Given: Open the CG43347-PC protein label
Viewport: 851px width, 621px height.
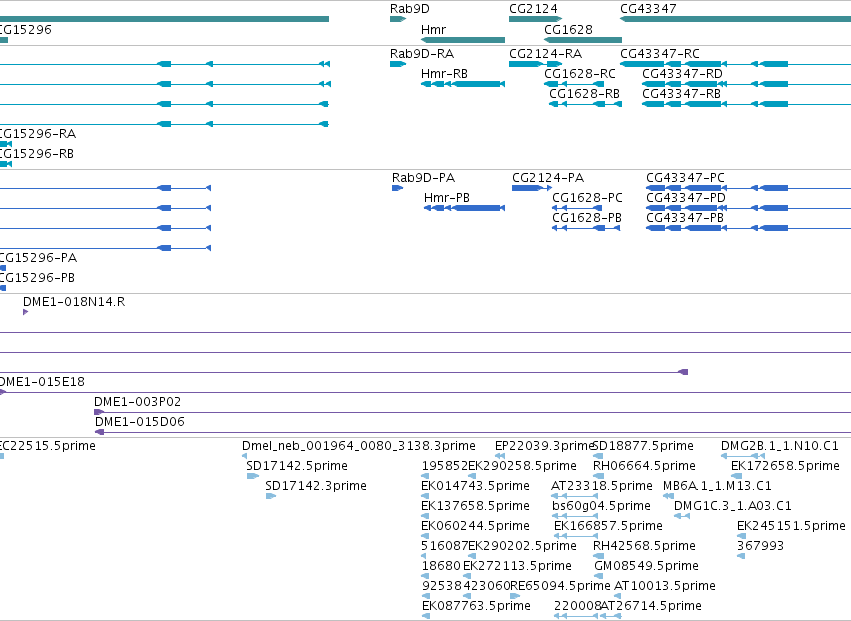Looking at the screenshot, I should 685,178.
